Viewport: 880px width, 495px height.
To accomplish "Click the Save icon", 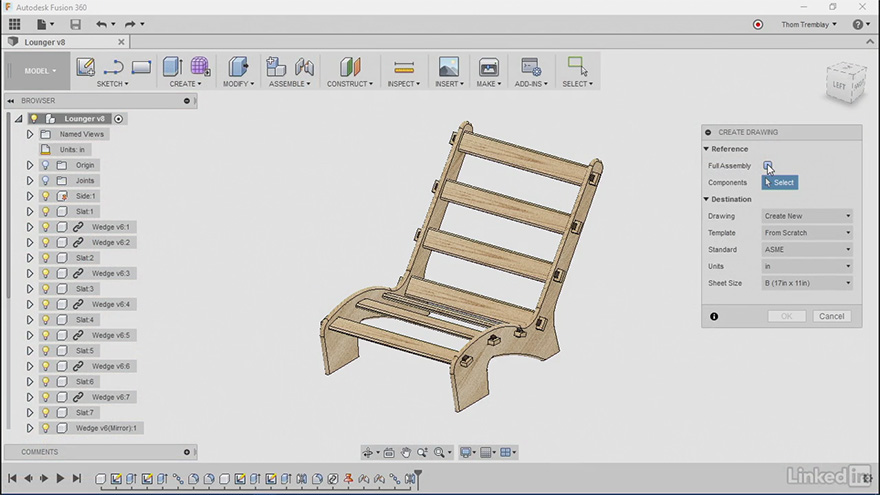I will click(x=75, y=24).
